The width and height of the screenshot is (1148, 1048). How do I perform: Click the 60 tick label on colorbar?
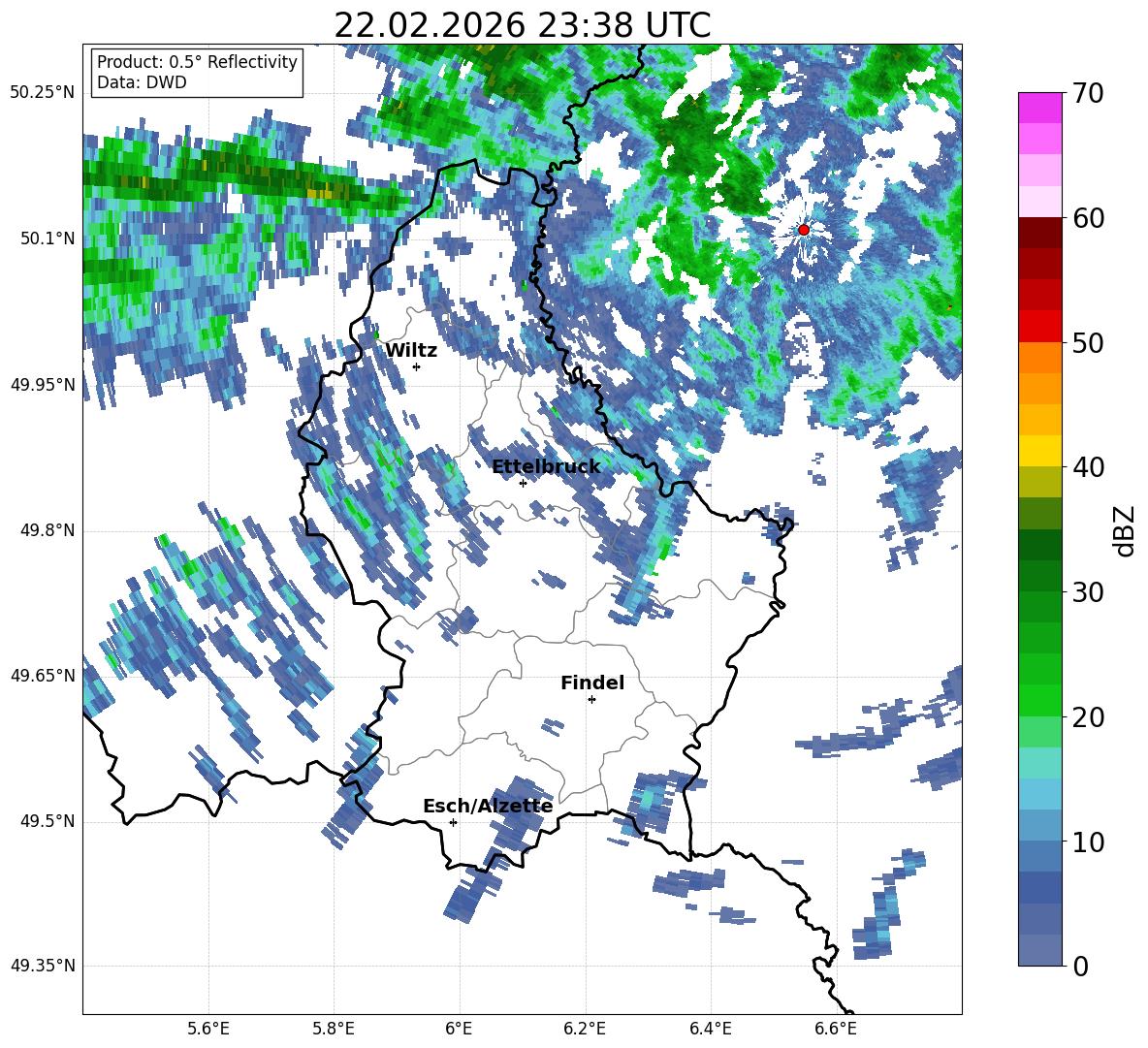click(x=1087, y=218)
